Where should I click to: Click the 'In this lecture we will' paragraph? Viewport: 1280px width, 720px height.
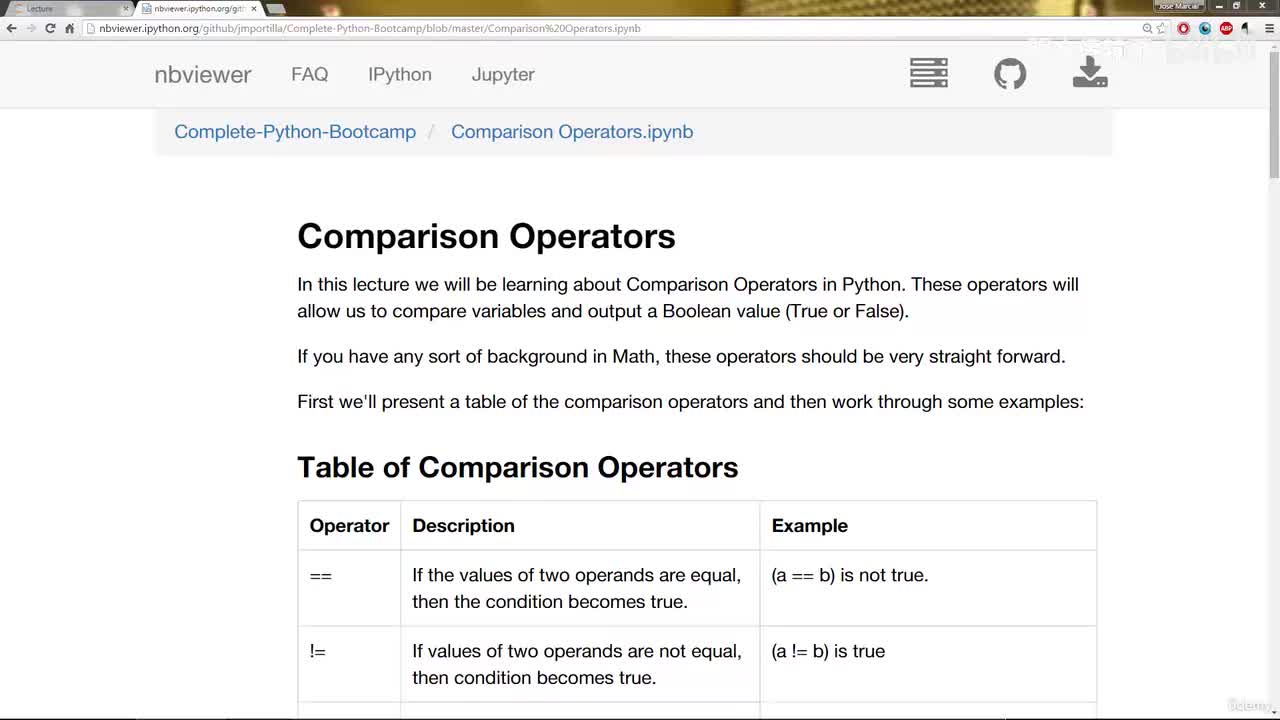tap(688, 297)
